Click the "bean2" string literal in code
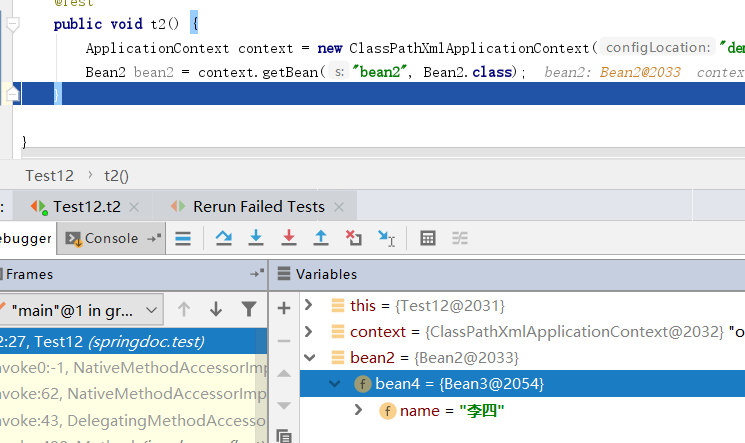The height and width of the screenshot is (443, 745). tap(380, 72)
